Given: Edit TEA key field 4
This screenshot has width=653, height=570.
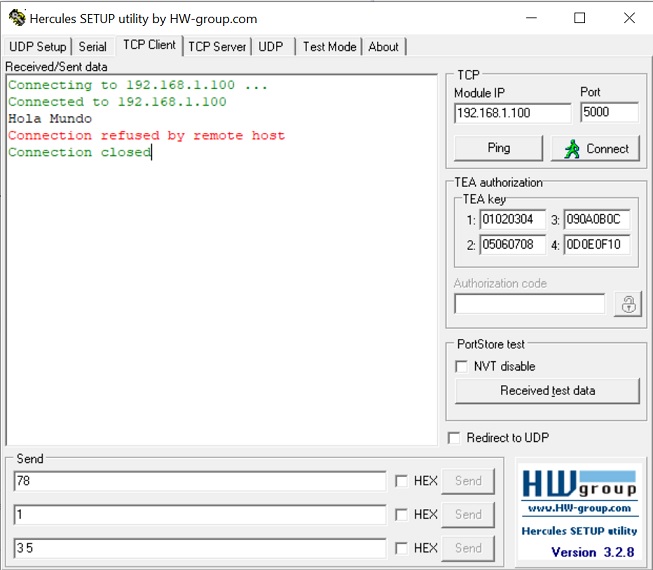Looking at the screenshot, I should coord(597,244).
